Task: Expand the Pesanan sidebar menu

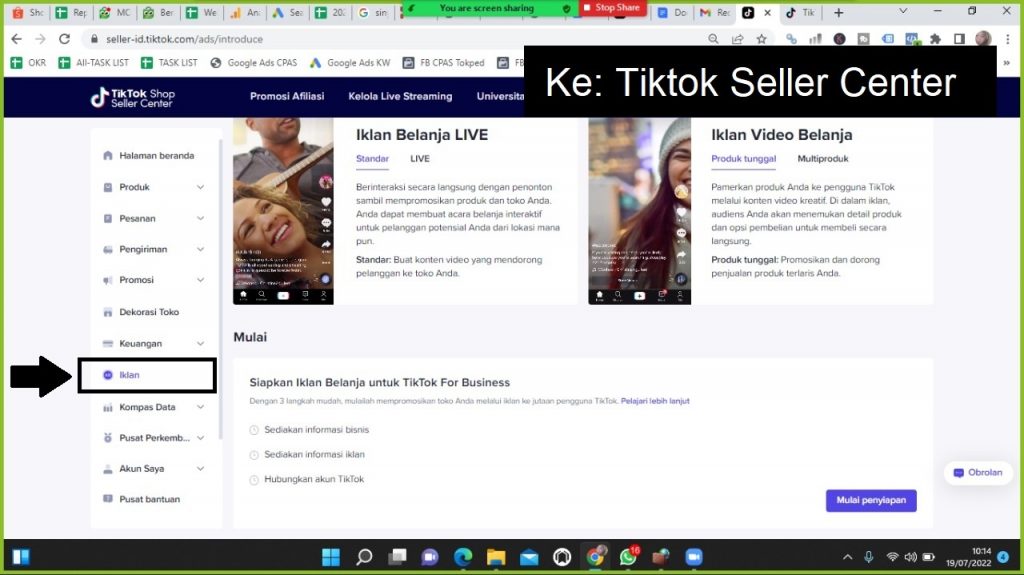Action: coord(200,218)
